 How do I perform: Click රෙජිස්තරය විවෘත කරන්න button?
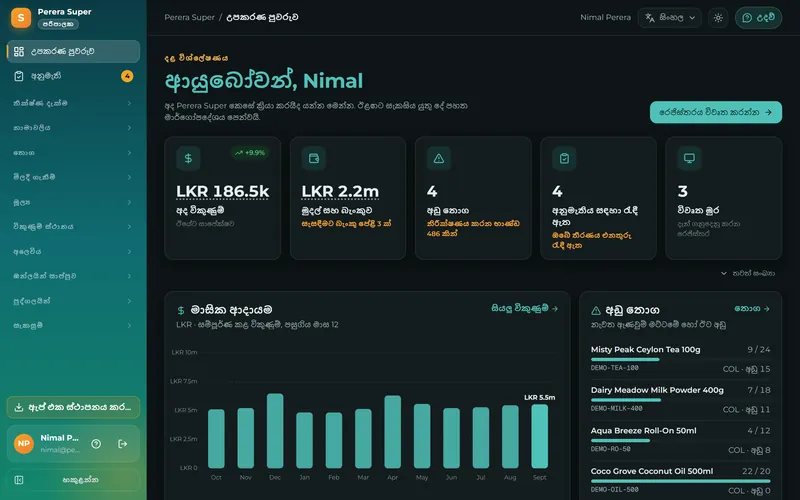tap(715, 112)
